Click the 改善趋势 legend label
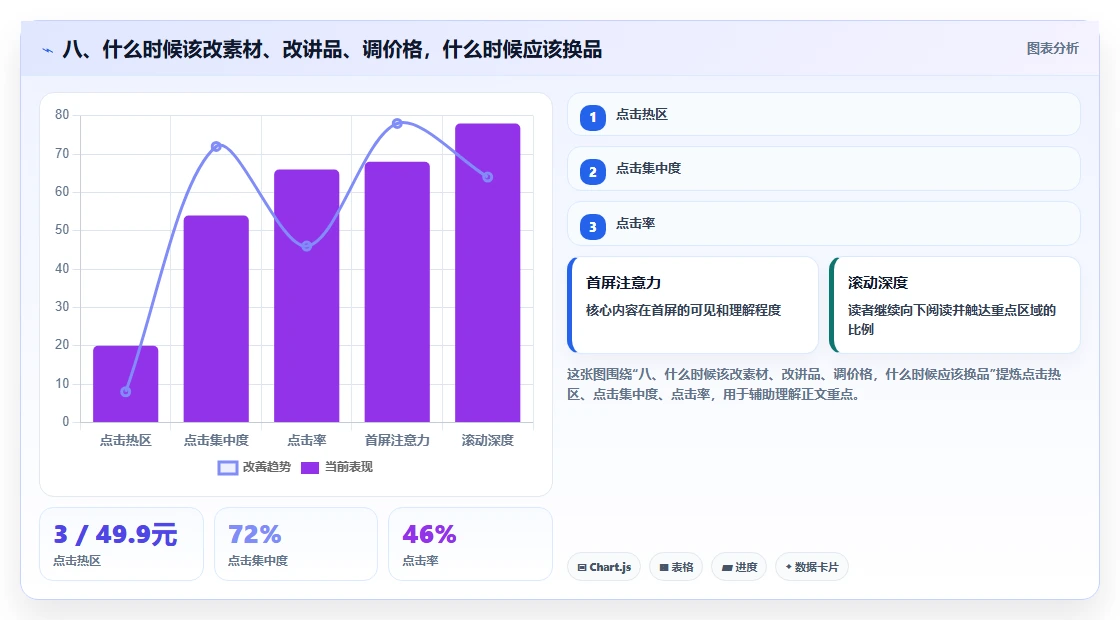The height and width of the screenshot is (620, 1120). pos(267,467)
